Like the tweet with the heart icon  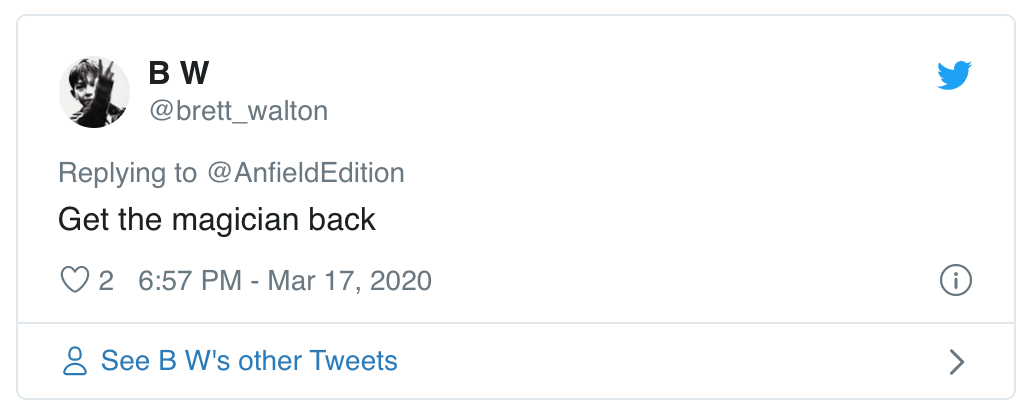click(x=75, y=280)
